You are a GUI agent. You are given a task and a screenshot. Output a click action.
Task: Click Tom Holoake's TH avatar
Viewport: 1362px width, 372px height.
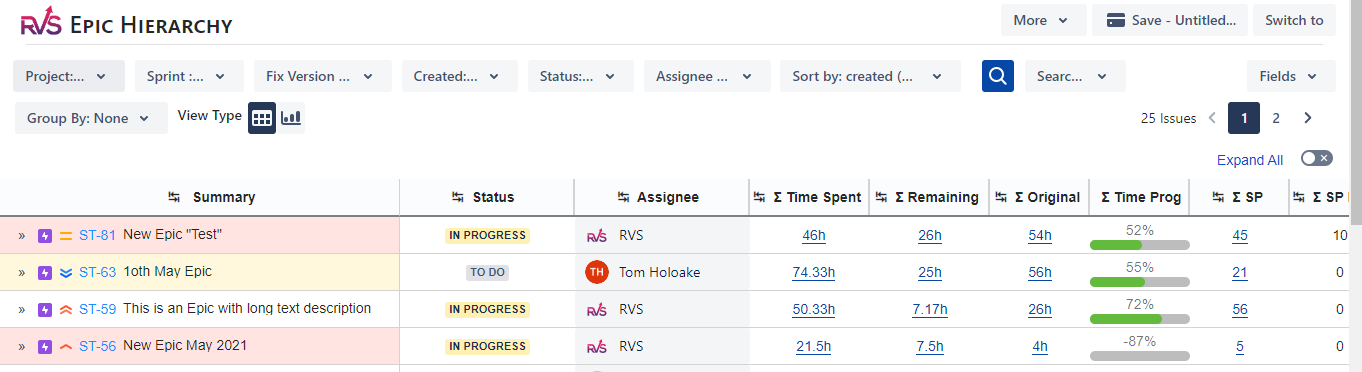[x=597, y=272]
